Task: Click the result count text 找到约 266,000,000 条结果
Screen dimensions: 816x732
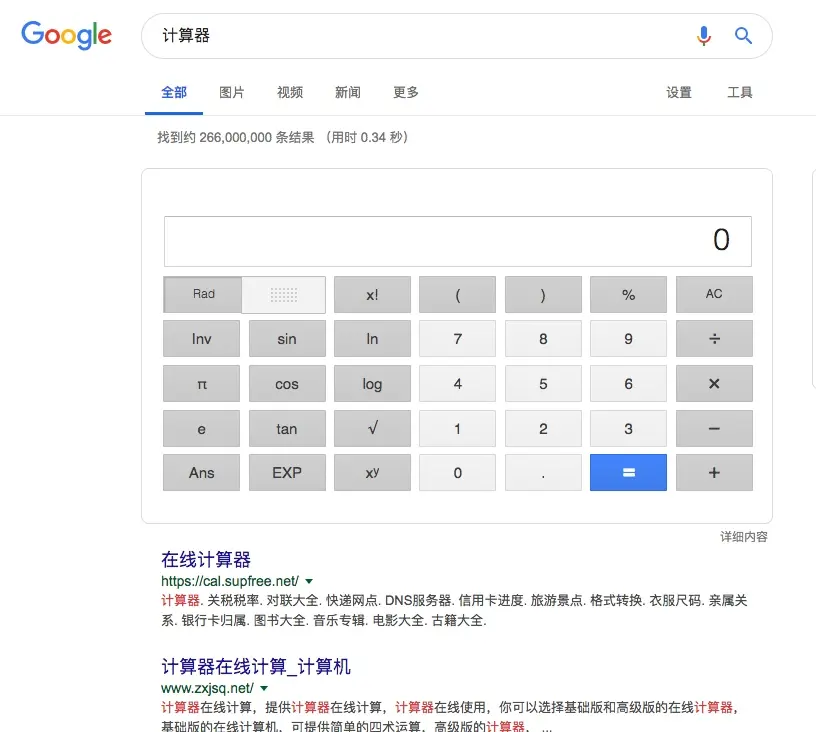Action: [236, 137]
